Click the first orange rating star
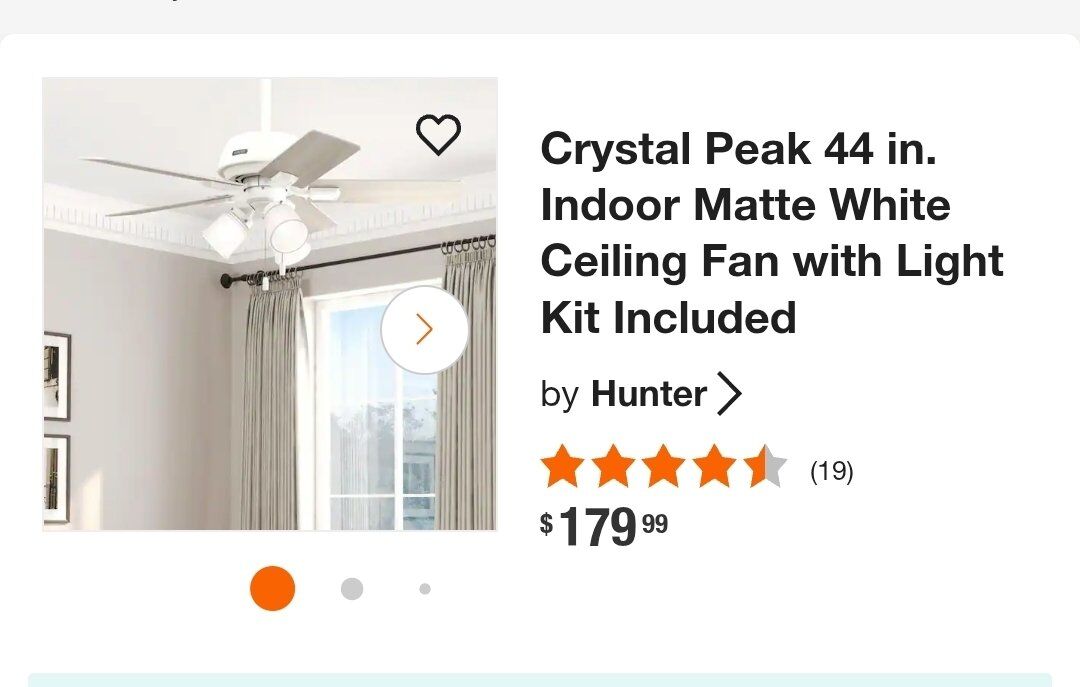The width and height of the screenshot is (1080, 687). [x=562, y=467]
